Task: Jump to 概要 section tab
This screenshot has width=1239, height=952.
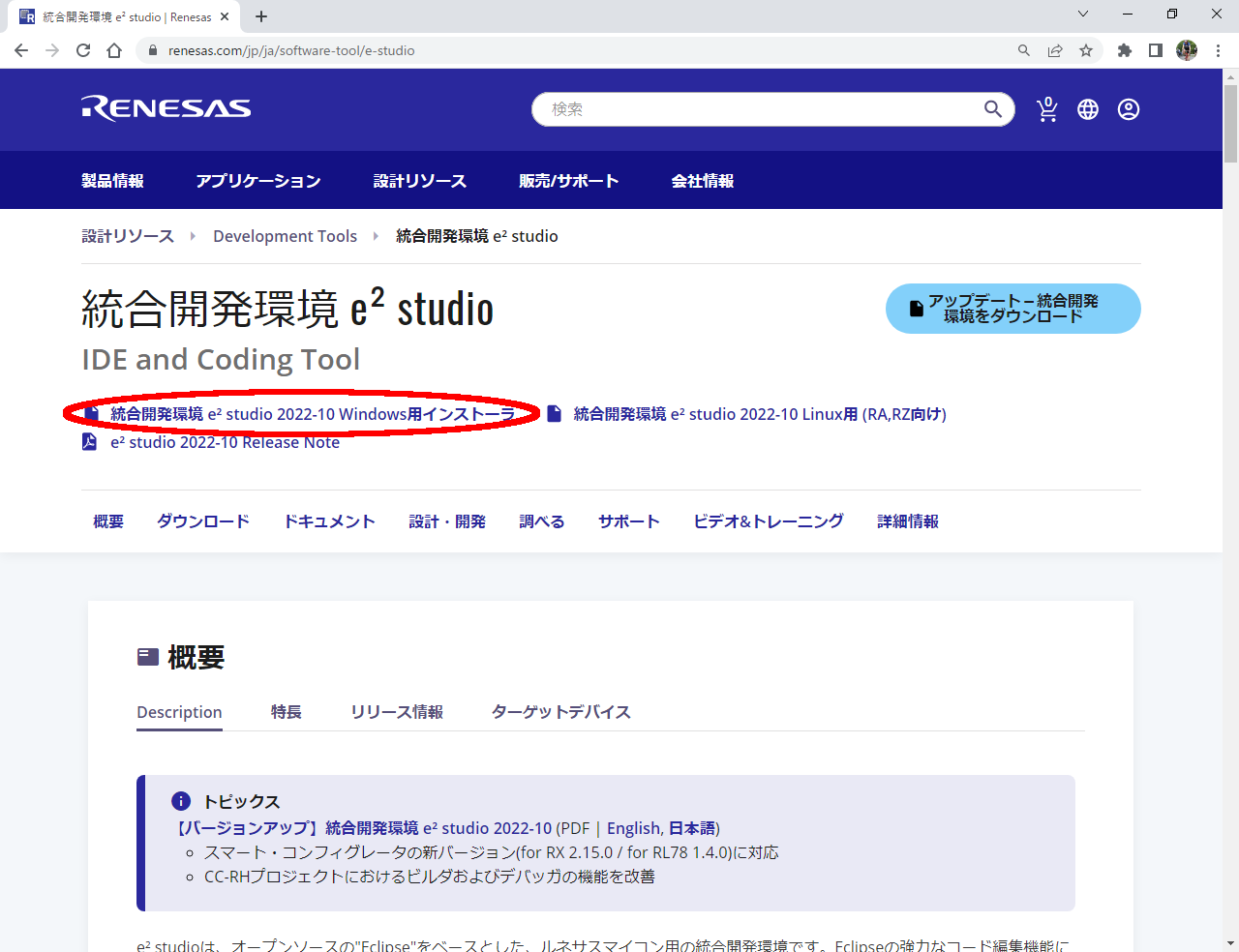Action: (x=108, y=521)
